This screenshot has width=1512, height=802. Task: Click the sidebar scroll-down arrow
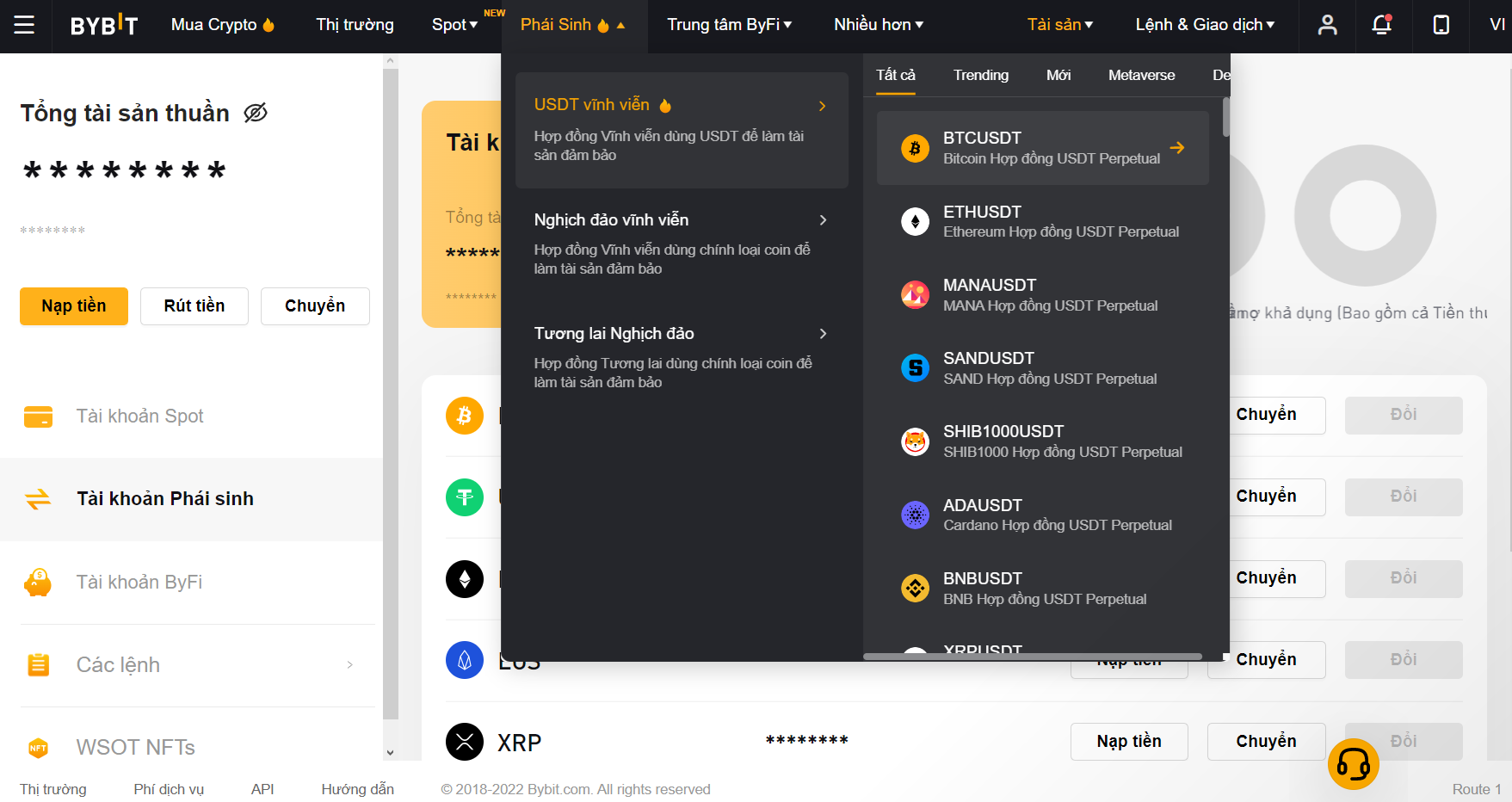click(x=390, y=752)
